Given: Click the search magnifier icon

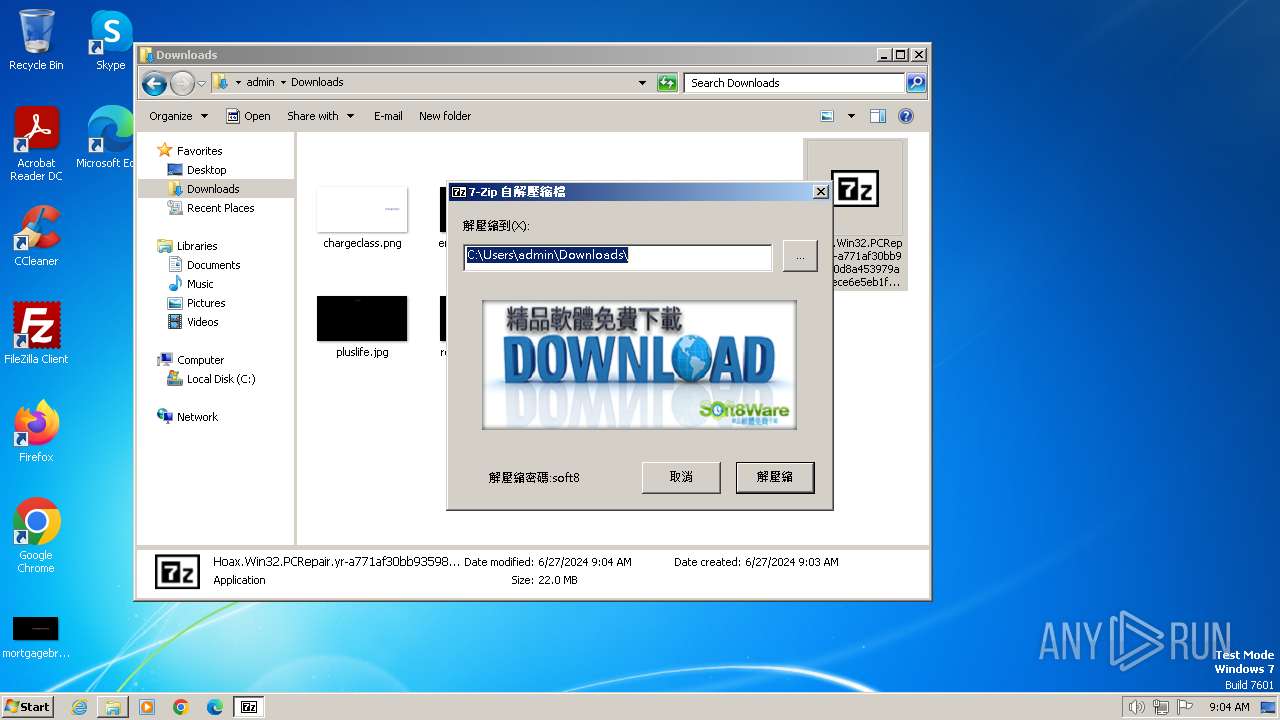Looking at the screenshot, I should (x=916, y=83).
